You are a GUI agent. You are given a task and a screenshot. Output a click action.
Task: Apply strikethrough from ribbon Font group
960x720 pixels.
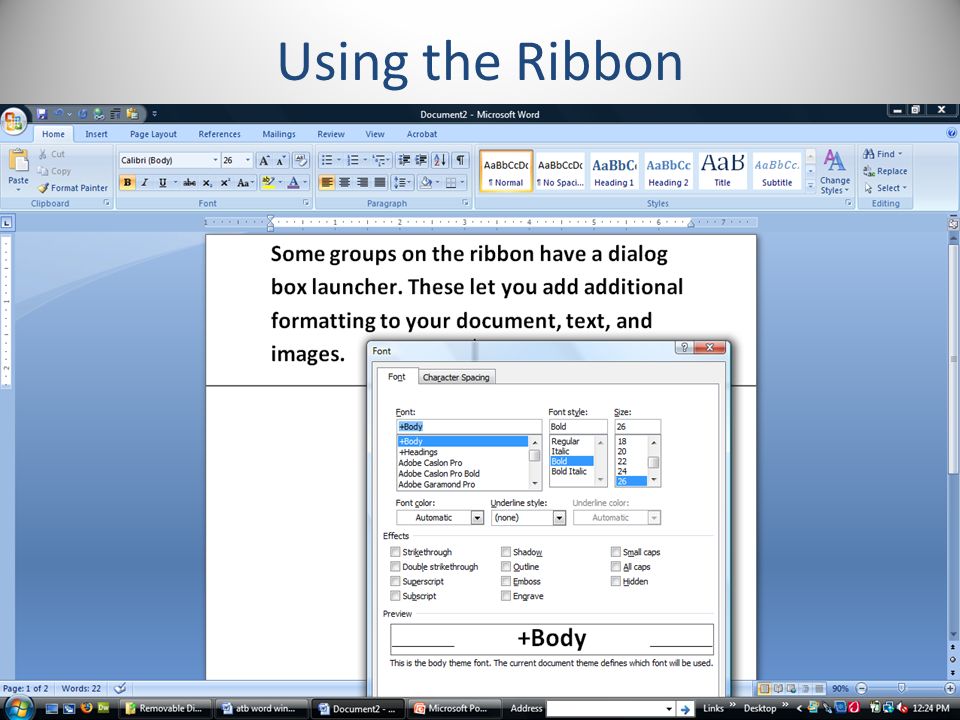tap(190, 182)
